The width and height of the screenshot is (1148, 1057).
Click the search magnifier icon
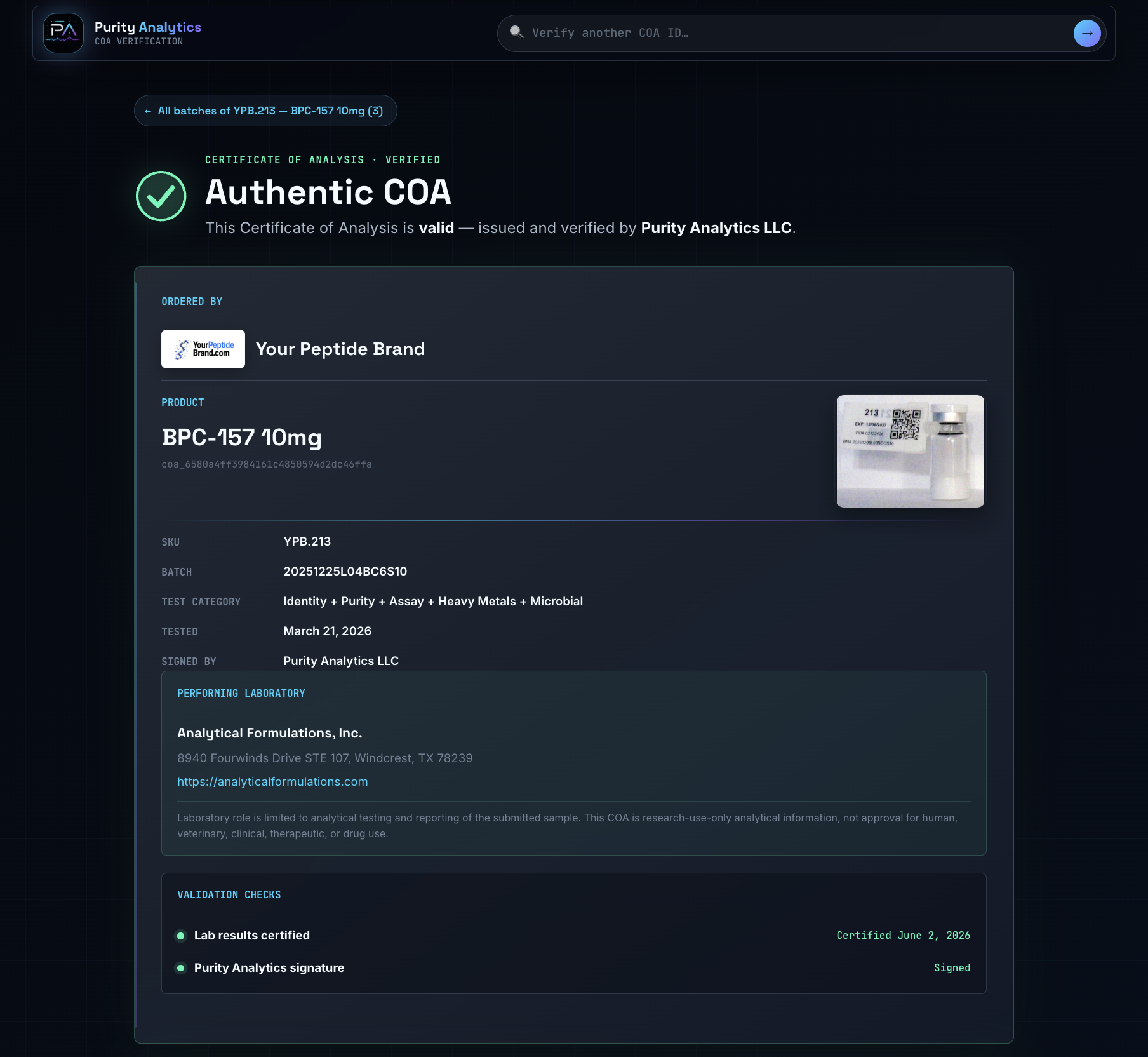(x=517, y=32)
